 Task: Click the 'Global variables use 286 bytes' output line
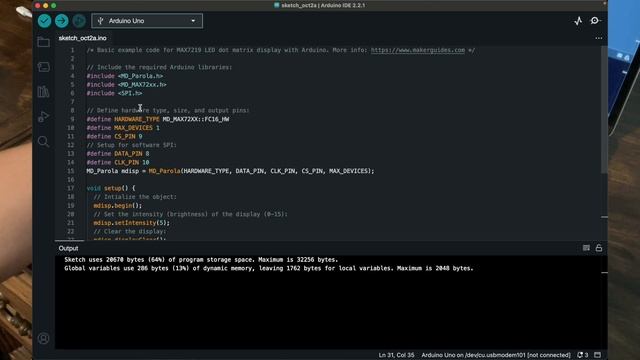pos(269,268)
